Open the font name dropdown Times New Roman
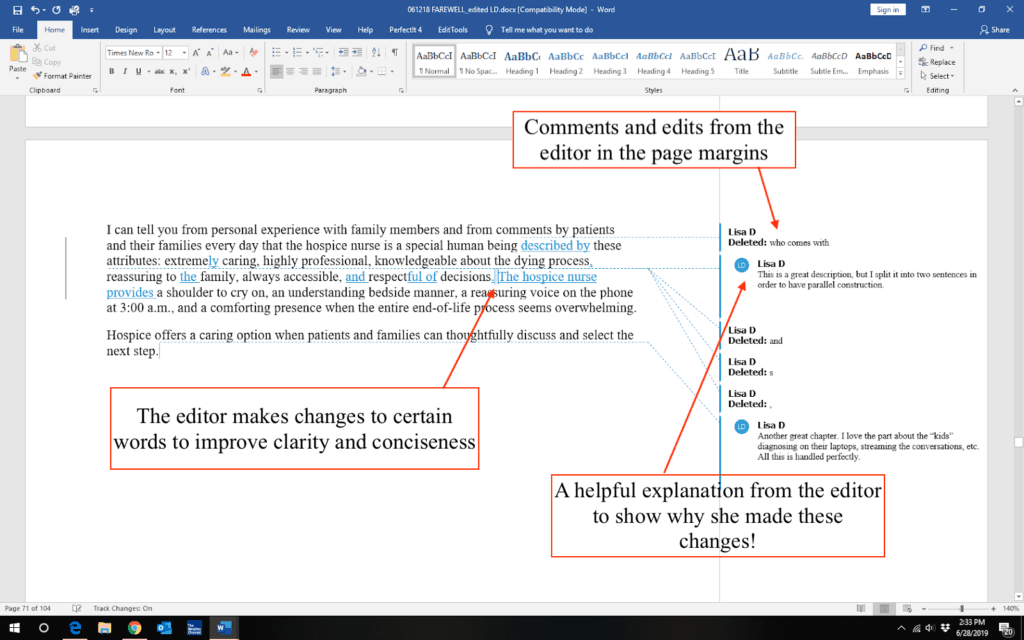Viewport: 1024px width, 640px height. [158, 52]
